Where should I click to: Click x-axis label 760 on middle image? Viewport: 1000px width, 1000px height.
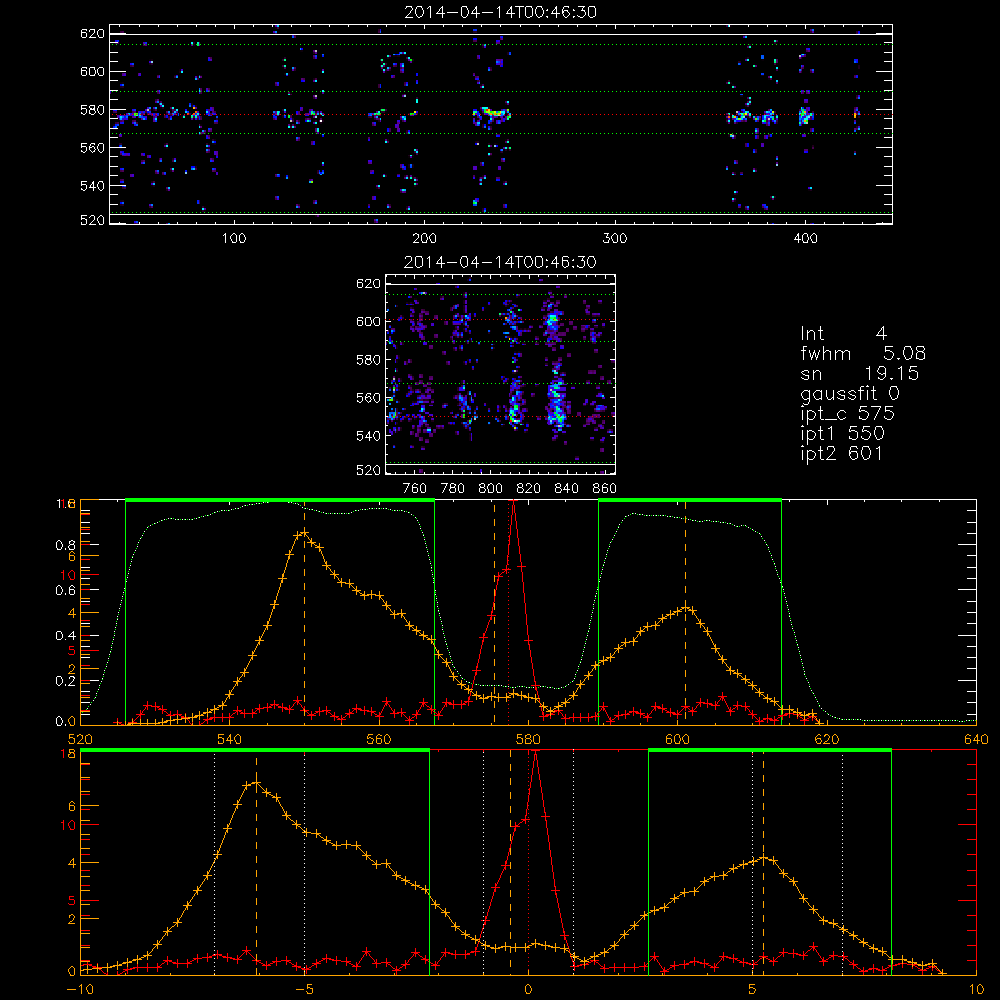click(415, 489)
